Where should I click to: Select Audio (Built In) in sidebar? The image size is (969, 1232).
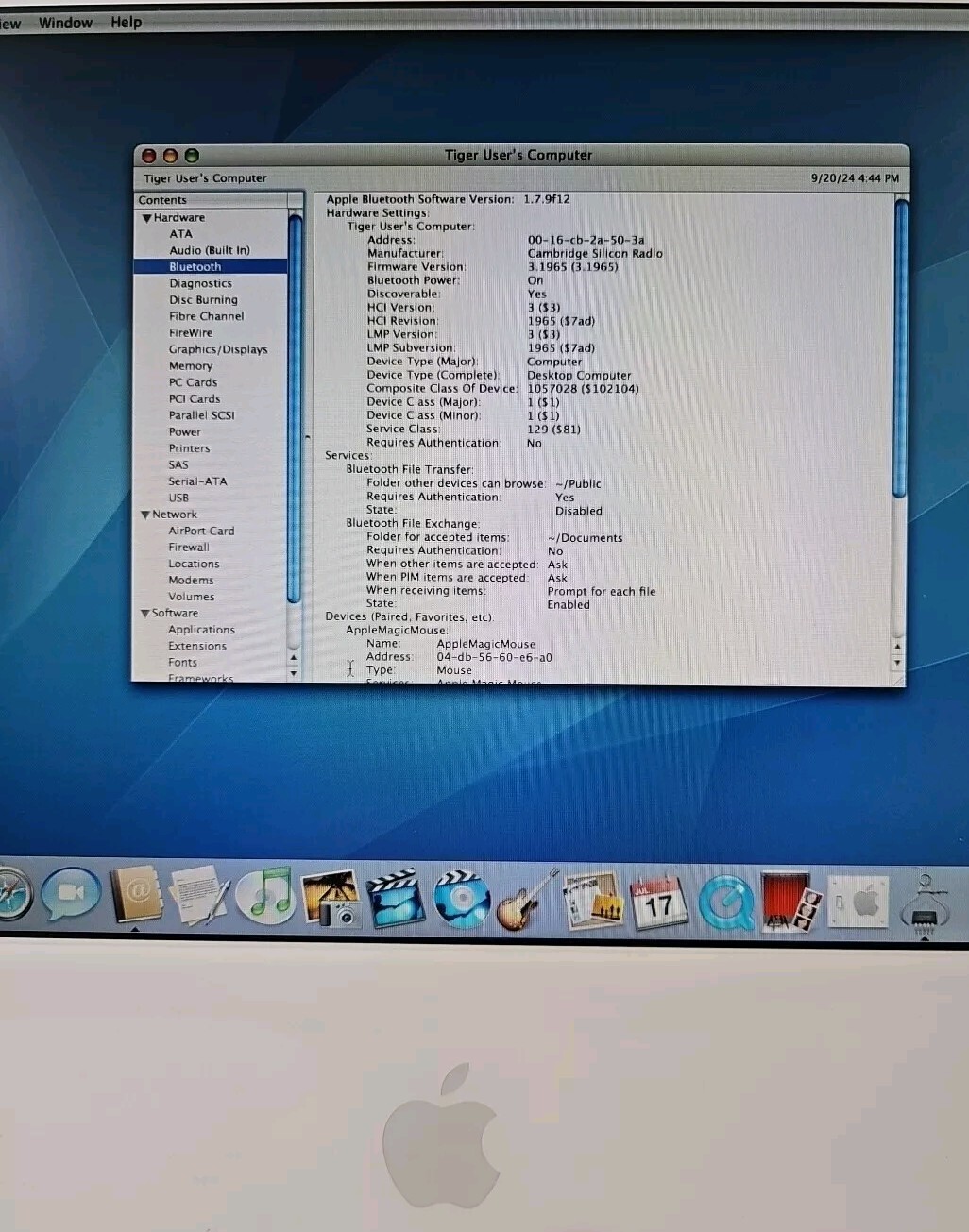tap(210, 250)
